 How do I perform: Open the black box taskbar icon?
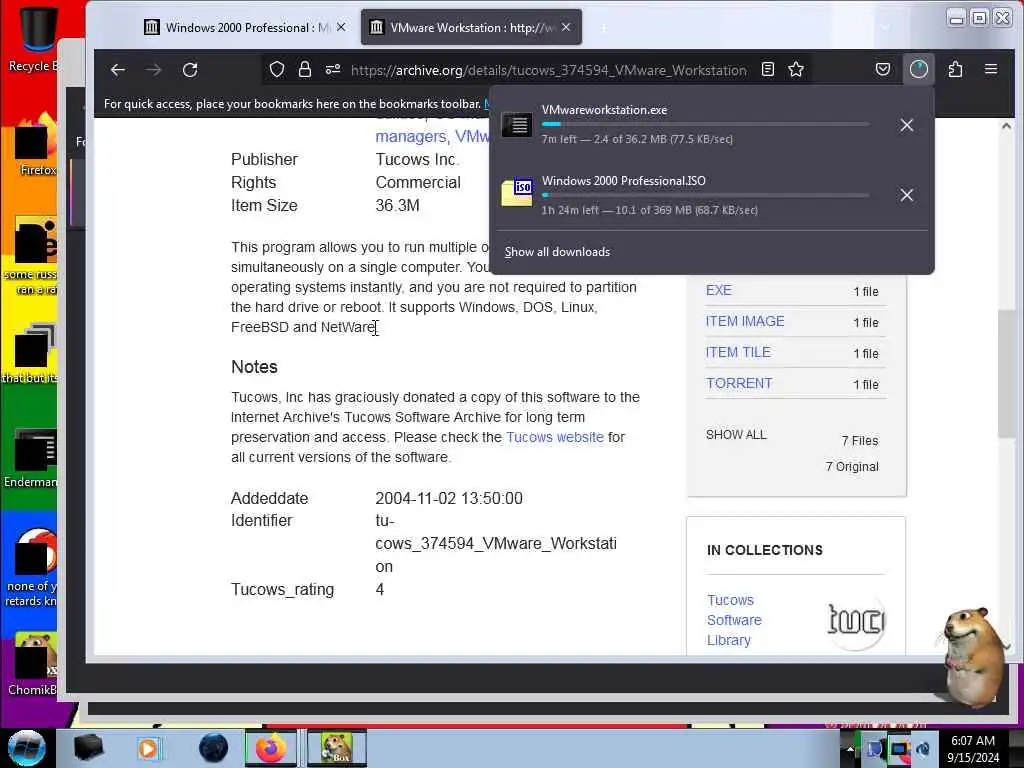click(88, 748)
